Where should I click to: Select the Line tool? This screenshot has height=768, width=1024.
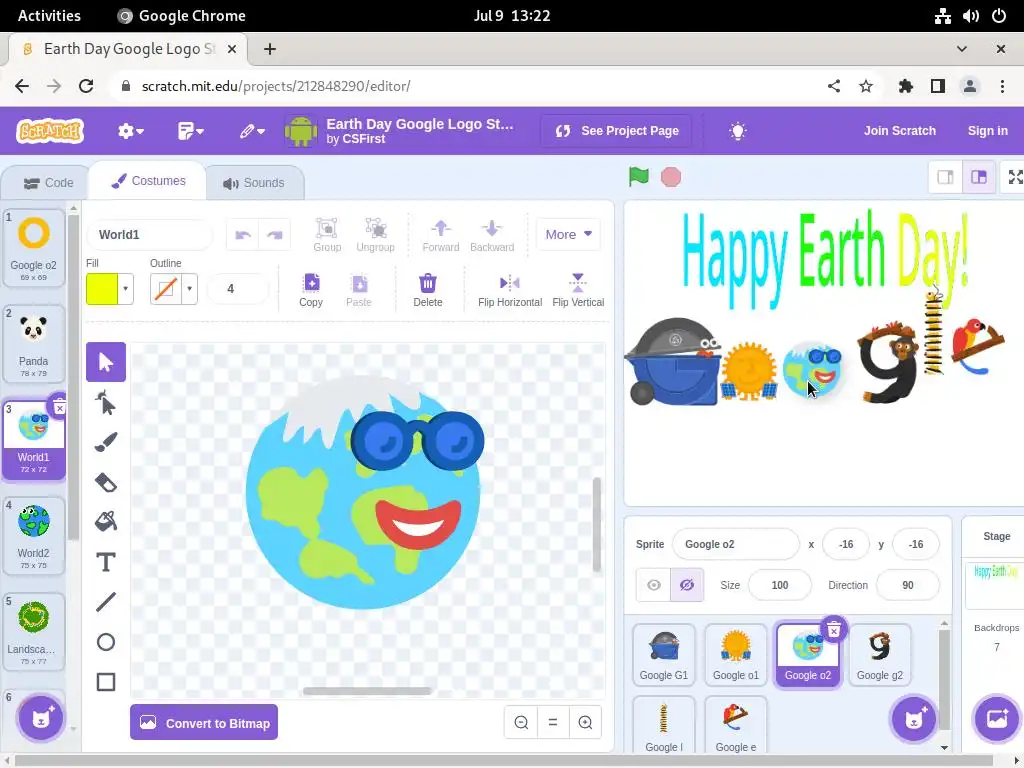tap(106, 602)
